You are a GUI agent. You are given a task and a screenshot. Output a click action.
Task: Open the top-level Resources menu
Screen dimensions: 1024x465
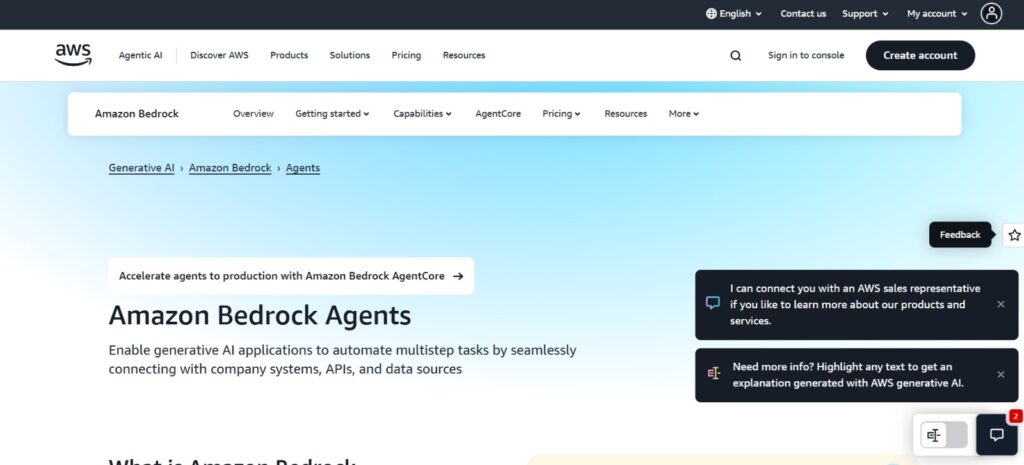(464, 56)
